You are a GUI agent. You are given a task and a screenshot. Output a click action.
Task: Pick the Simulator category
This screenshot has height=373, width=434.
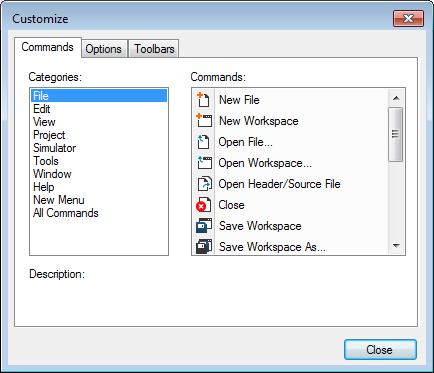99,148
